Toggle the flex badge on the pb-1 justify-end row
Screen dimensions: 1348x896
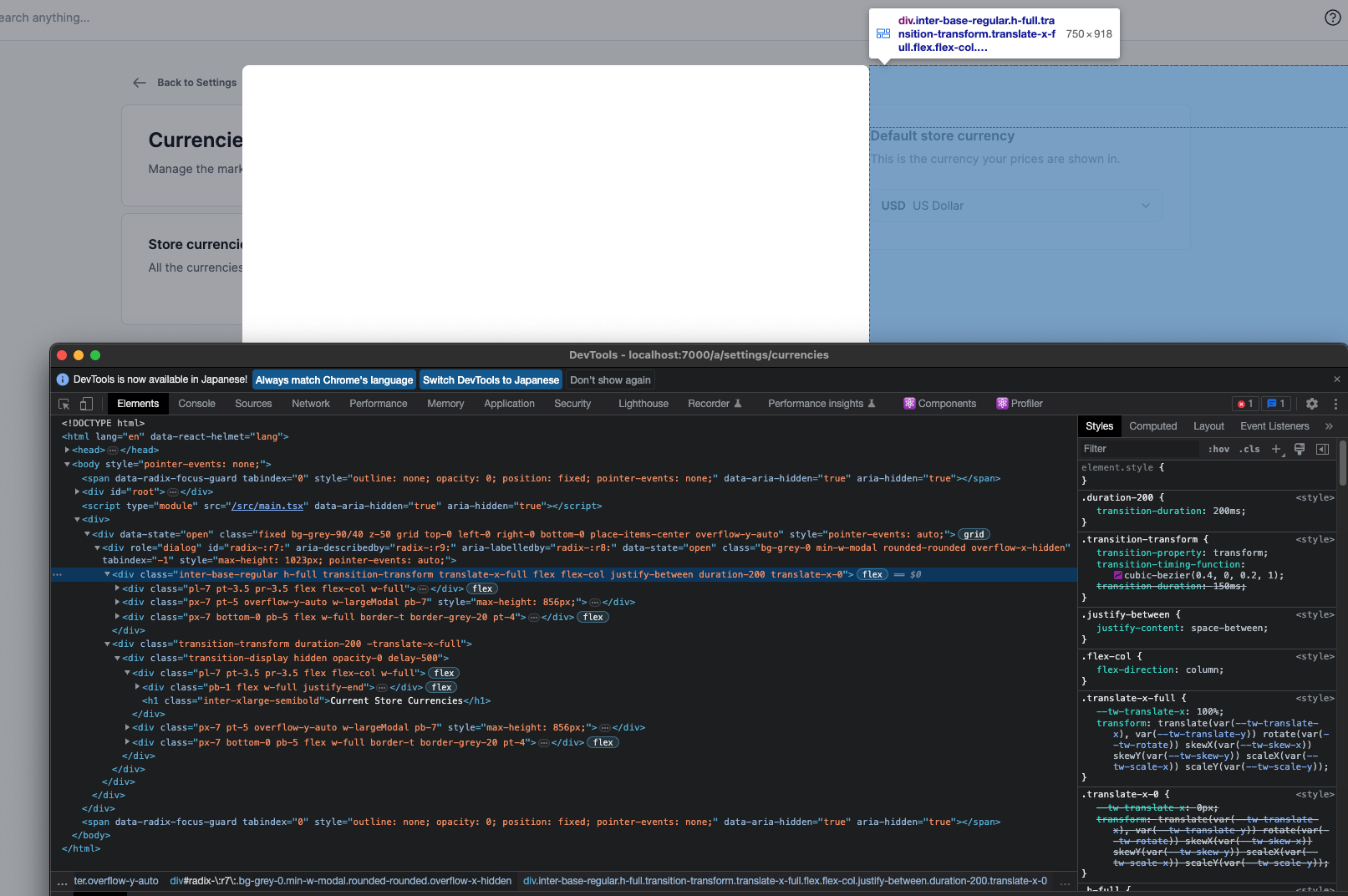(x=442, y=688)
